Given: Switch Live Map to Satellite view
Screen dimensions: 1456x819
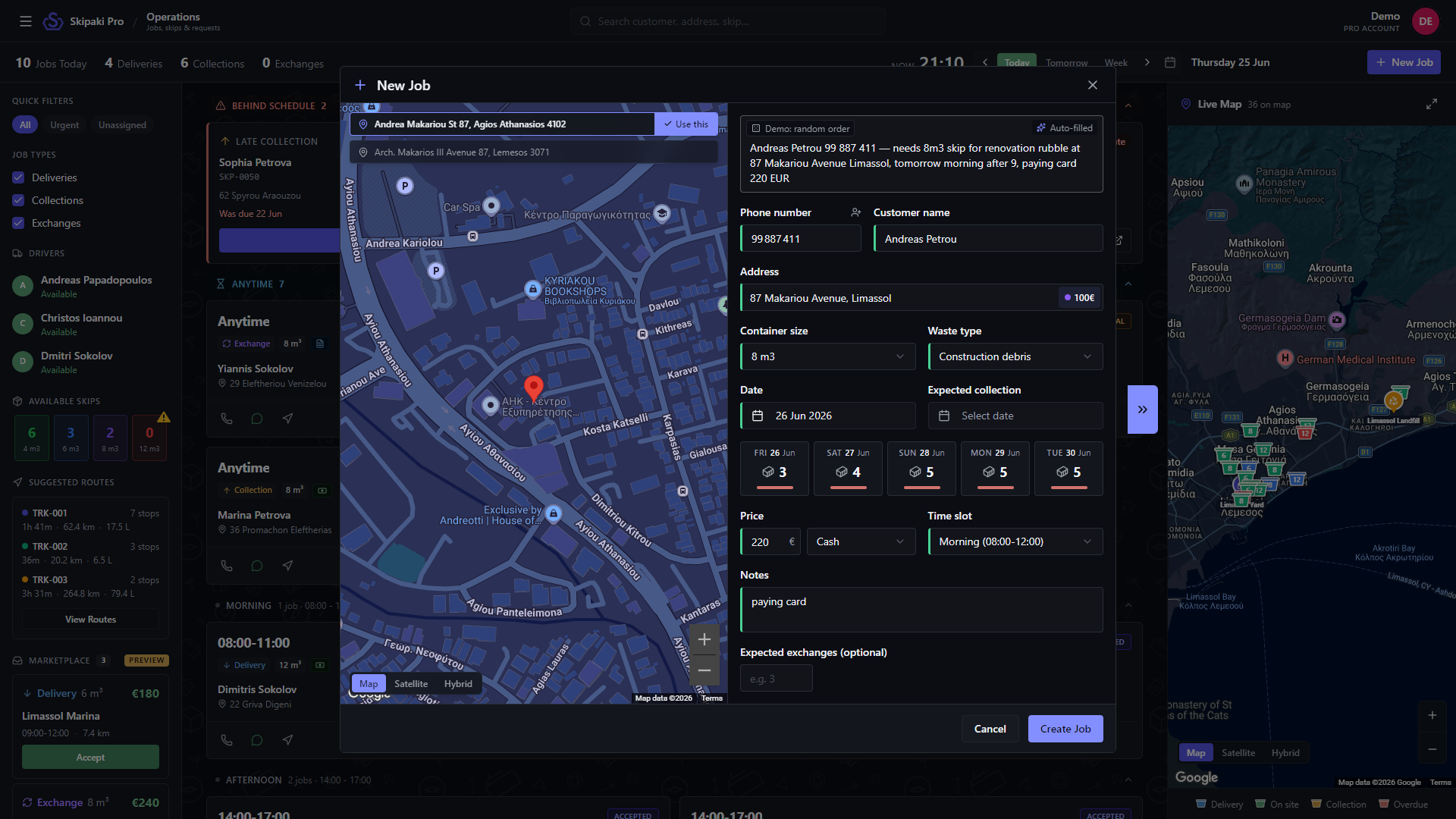Looking at the screenshot, I should (x=1238, y=752).
